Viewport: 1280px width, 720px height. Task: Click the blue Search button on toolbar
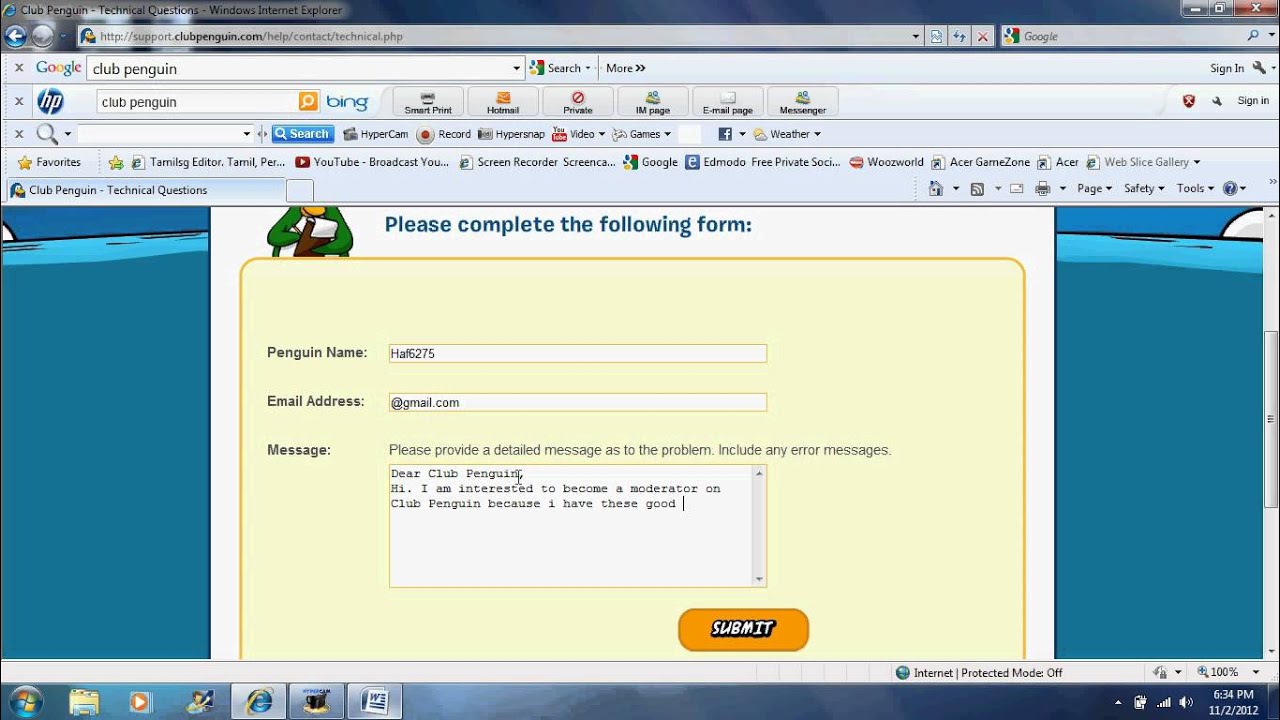pyautogui.click(x=303, y=134)
